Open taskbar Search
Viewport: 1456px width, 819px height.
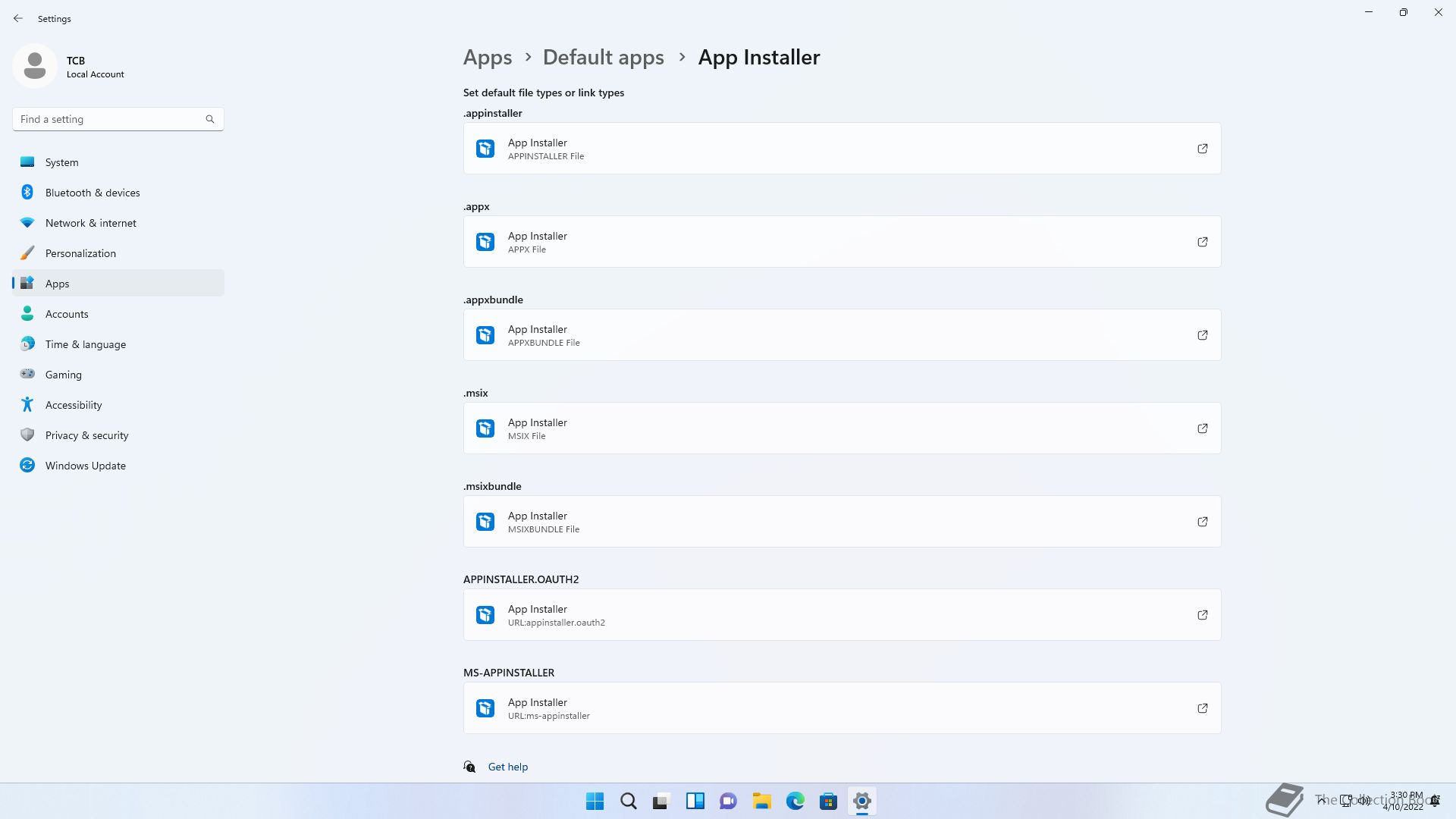tap(629, 801)
